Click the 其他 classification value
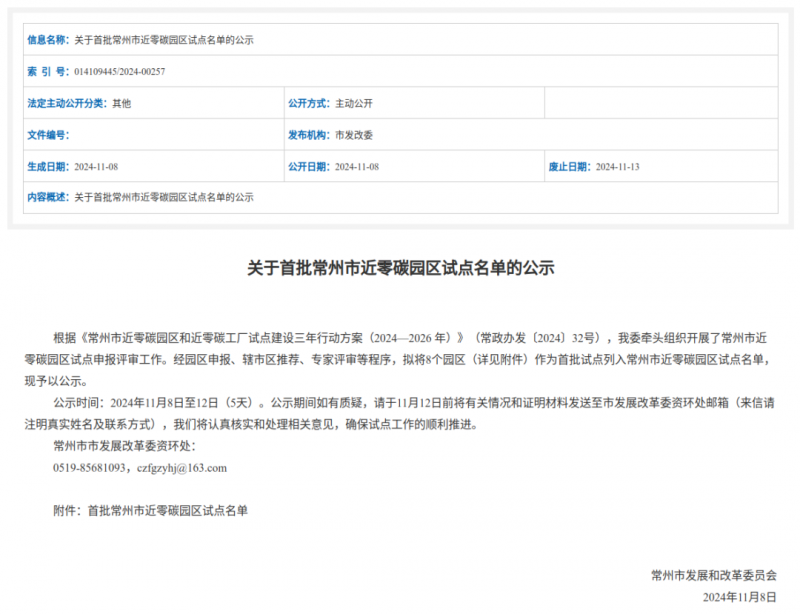Viewport: 800px width, 614px height. (x=121, y=104)
